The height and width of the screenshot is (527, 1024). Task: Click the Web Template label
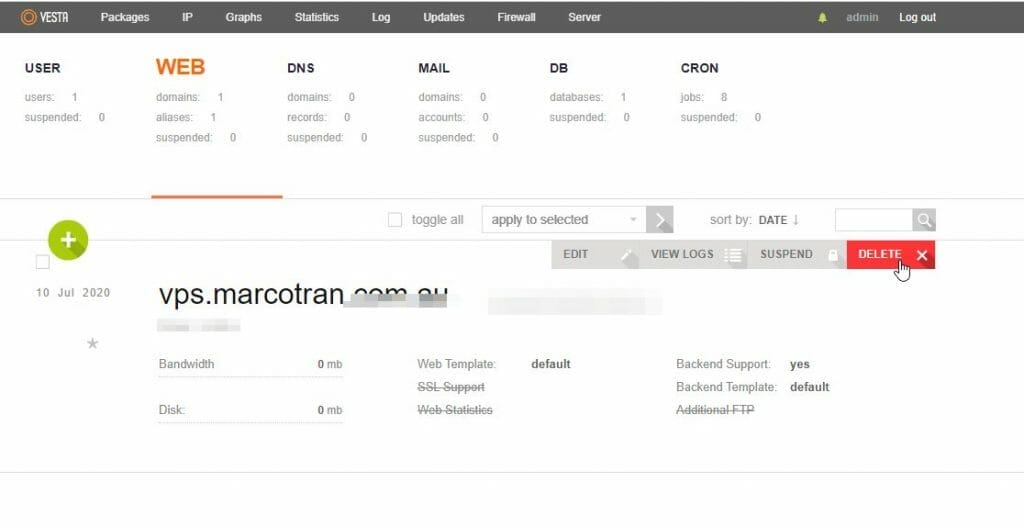[456, 364]
